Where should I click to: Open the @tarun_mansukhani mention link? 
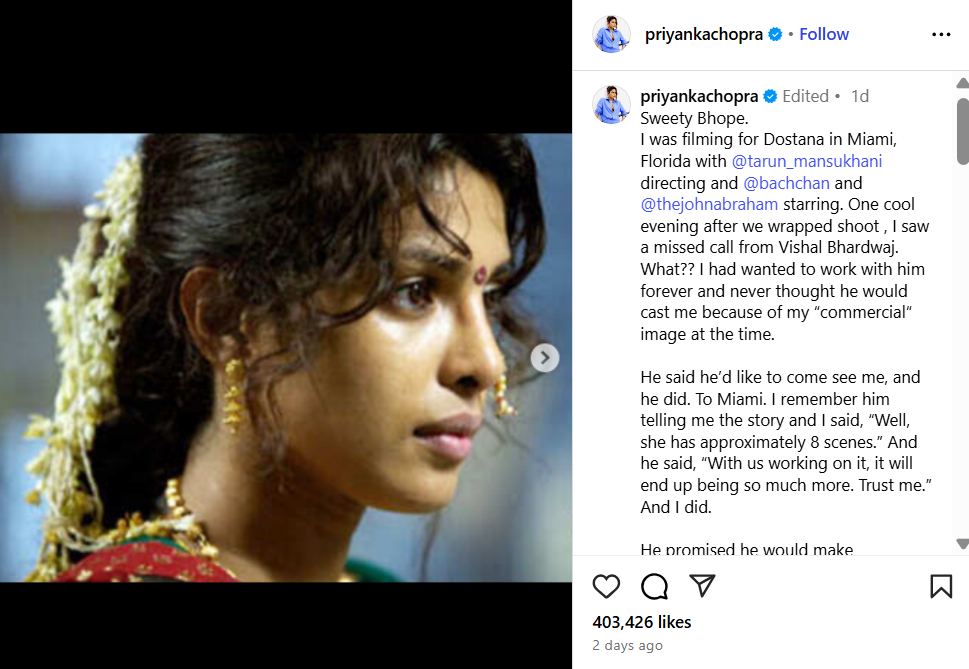pyautogui.click(x=806, y=161)
